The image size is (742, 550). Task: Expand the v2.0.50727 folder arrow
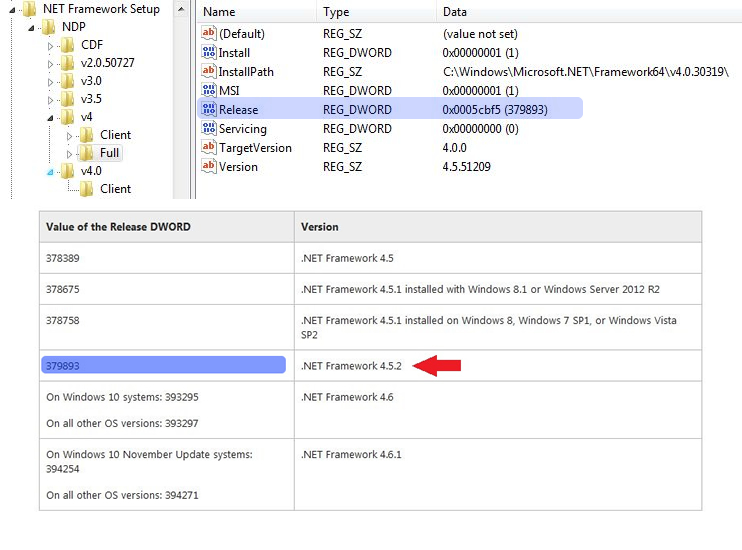pyautogui.click(x=50, y=64)
